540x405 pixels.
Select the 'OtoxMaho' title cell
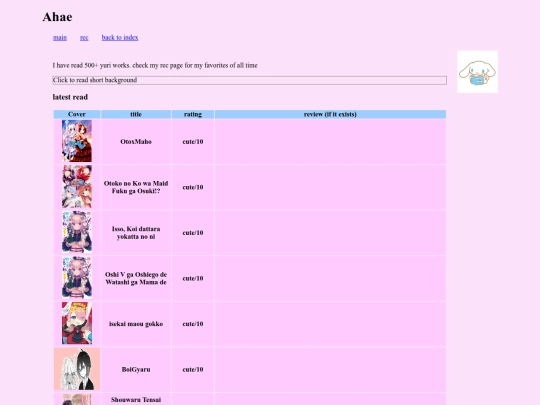(136, 142)
